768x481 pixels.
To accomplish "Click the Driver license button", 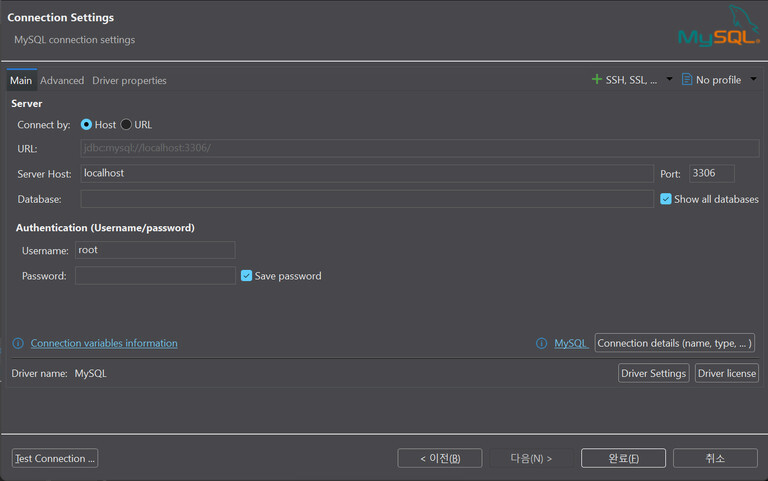I will pyautogui.click(x=726, y=373).
